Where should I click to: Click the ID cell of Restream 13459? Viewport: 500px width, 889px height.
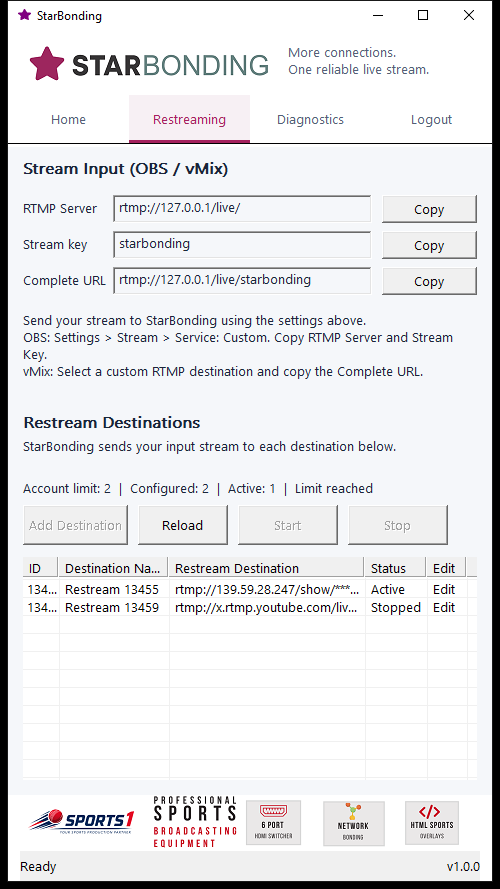tap(41, 608)
